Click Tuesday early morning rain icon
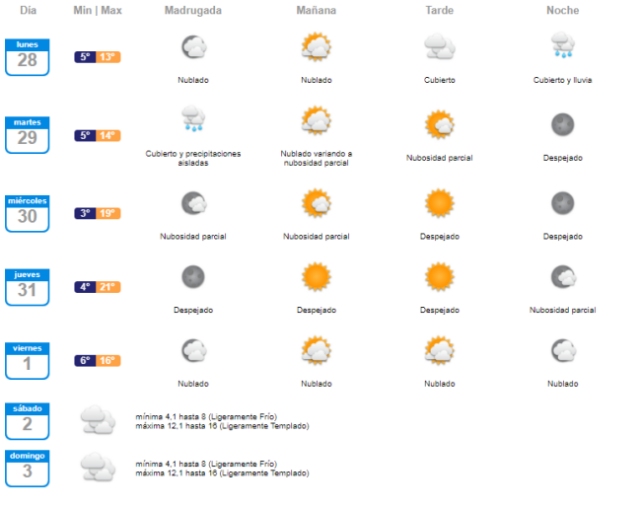Viewport: 640px width, 508px height. [x=193, y=121]
